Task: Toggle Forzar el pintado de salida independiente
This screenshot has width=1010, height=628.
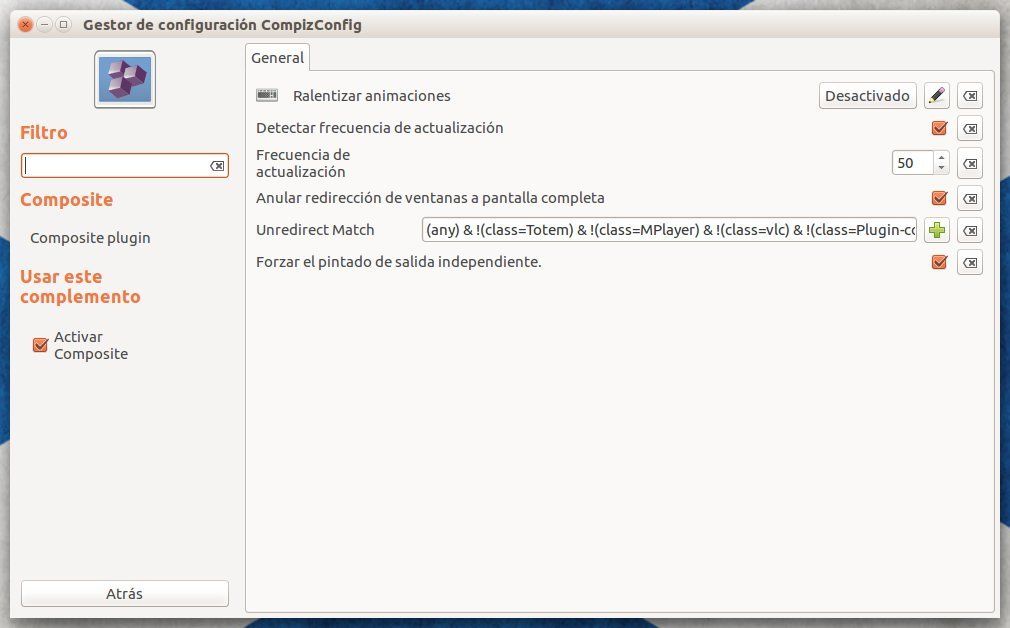Action: tap(939, 262)
